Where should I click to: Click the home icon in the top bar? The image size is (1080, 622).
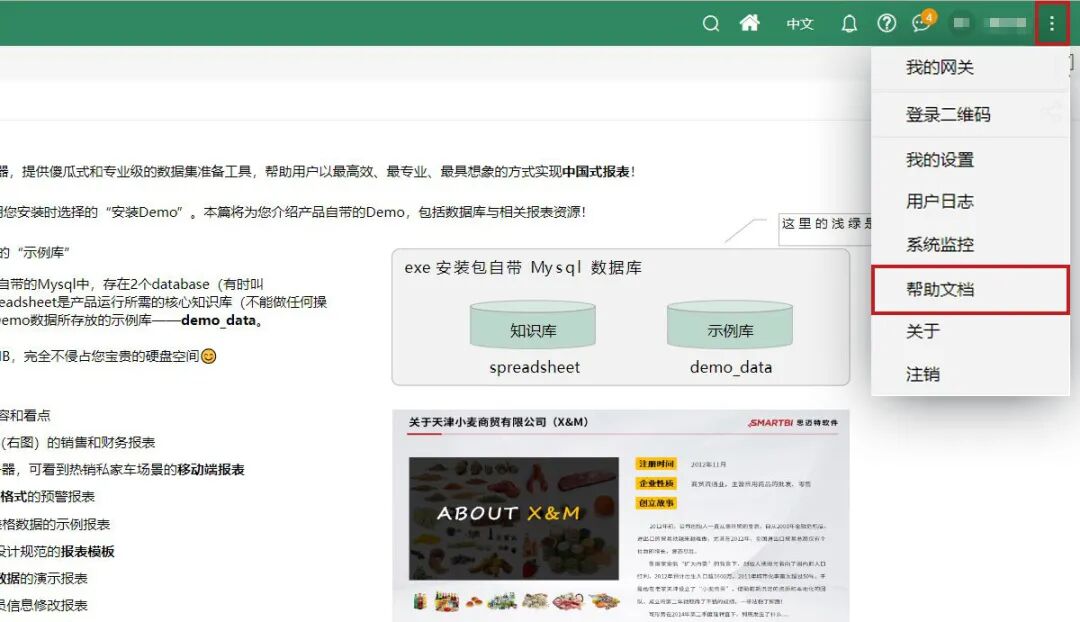(x=749, y=23)
